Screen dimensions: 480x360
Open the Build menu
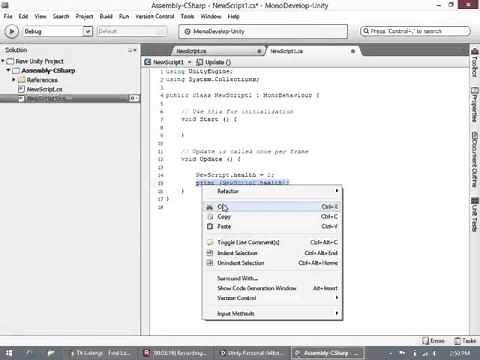(106, 16)
